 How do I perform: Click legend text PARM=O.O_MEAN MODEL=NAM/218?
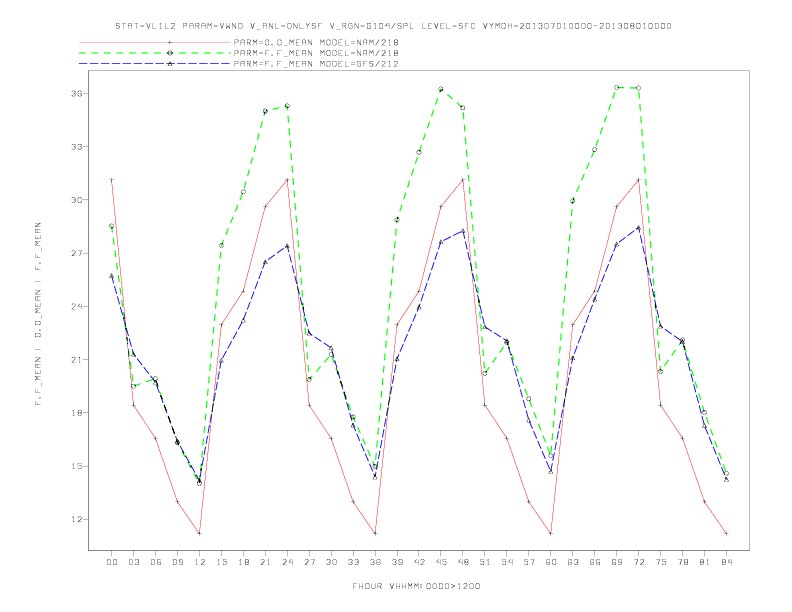[x=316, y=42]
